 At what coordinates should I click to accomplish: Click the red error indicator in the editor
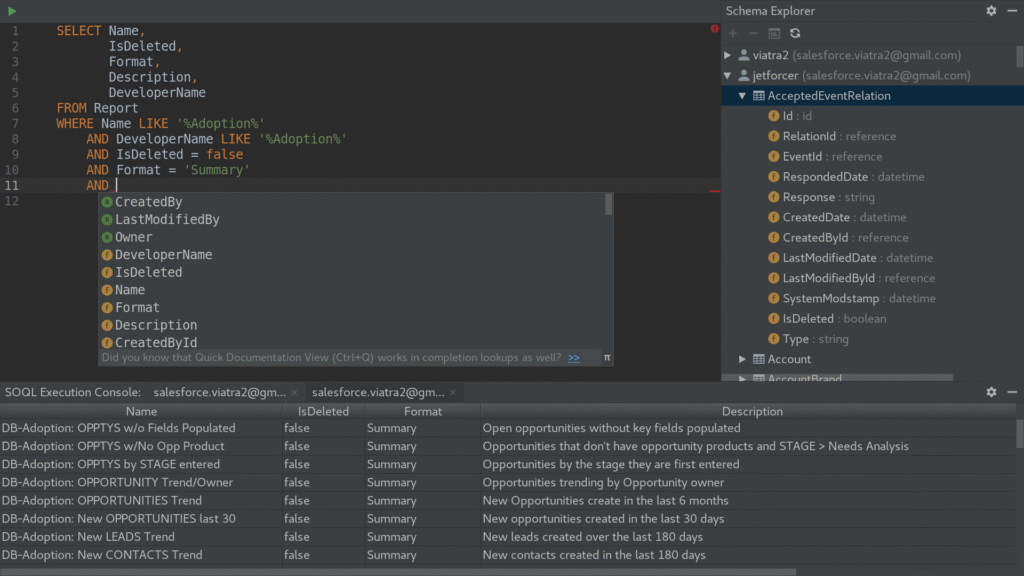[x=715, y=29]
